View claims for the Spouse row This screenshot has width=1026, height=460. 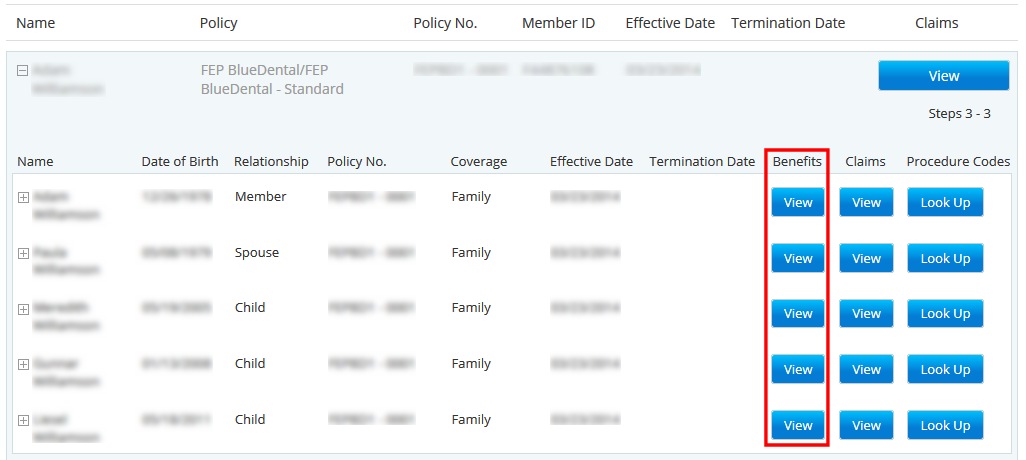pos(866,258)
